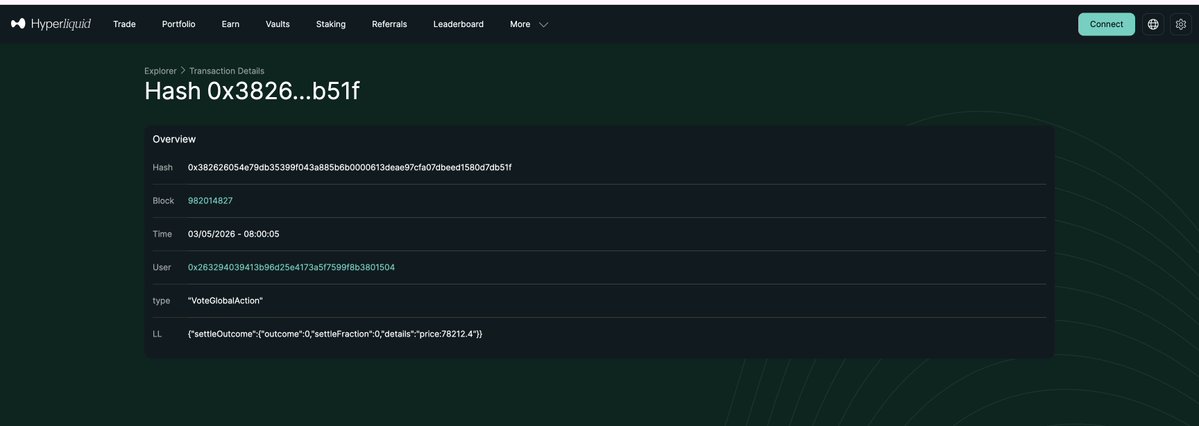Click the full transaction hash value
1199x426 pixels.
click(x=349, y=167)
